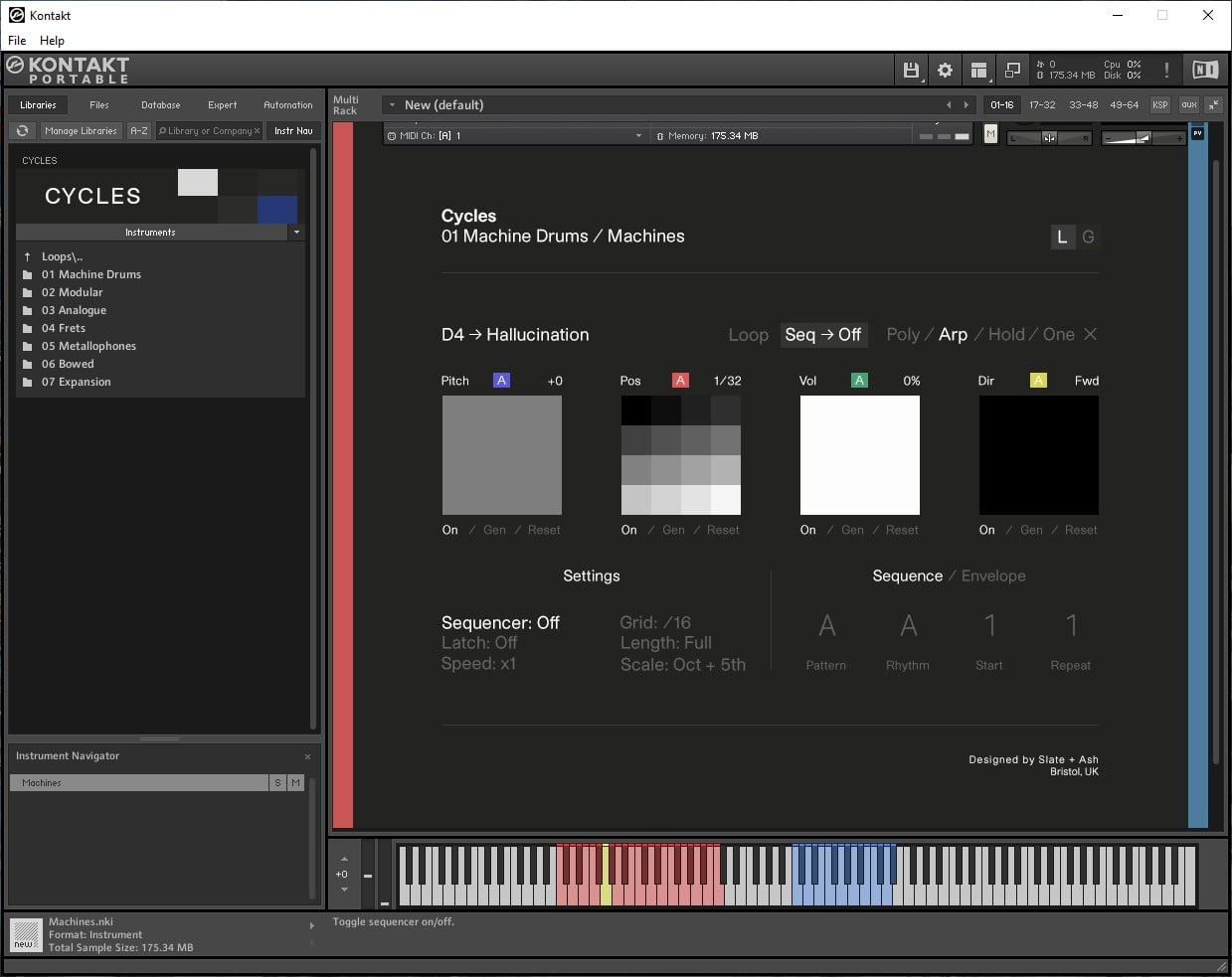Open the Instruments dropdown arrow in Cycles library
This screenshot has width=1232, height=977.
(296, 233)
